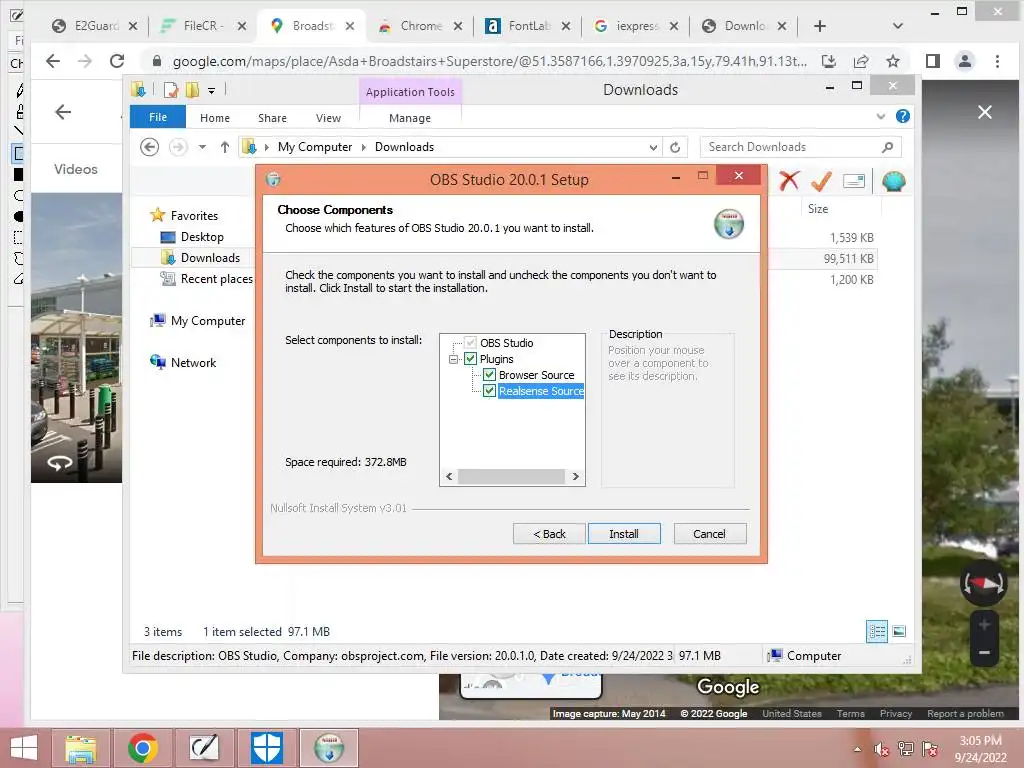Viewport: 1024px width, 768px height.
Task: Click the red X delete toolbar icon
Action: pyautogui.click(x=790, y=181)
